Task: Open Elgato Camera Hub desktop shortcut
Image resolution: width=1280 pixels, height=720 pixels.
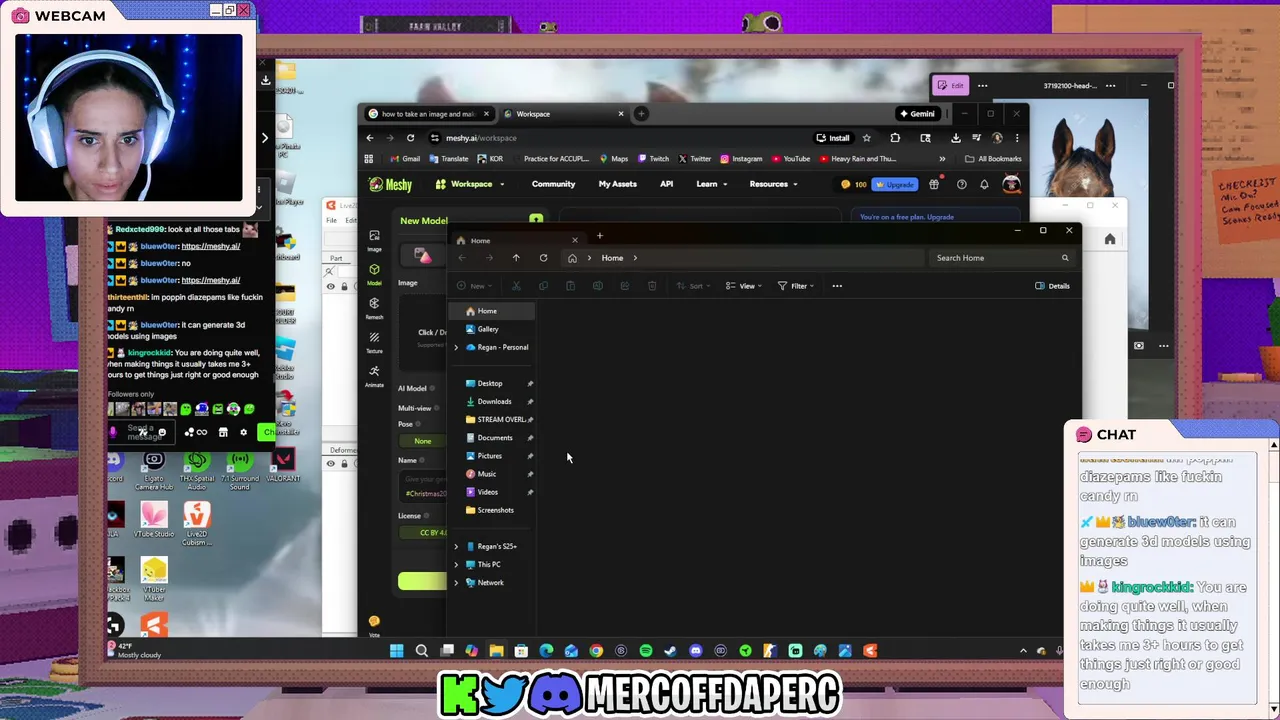Action: pyautogui.click(x=154, y=468)
